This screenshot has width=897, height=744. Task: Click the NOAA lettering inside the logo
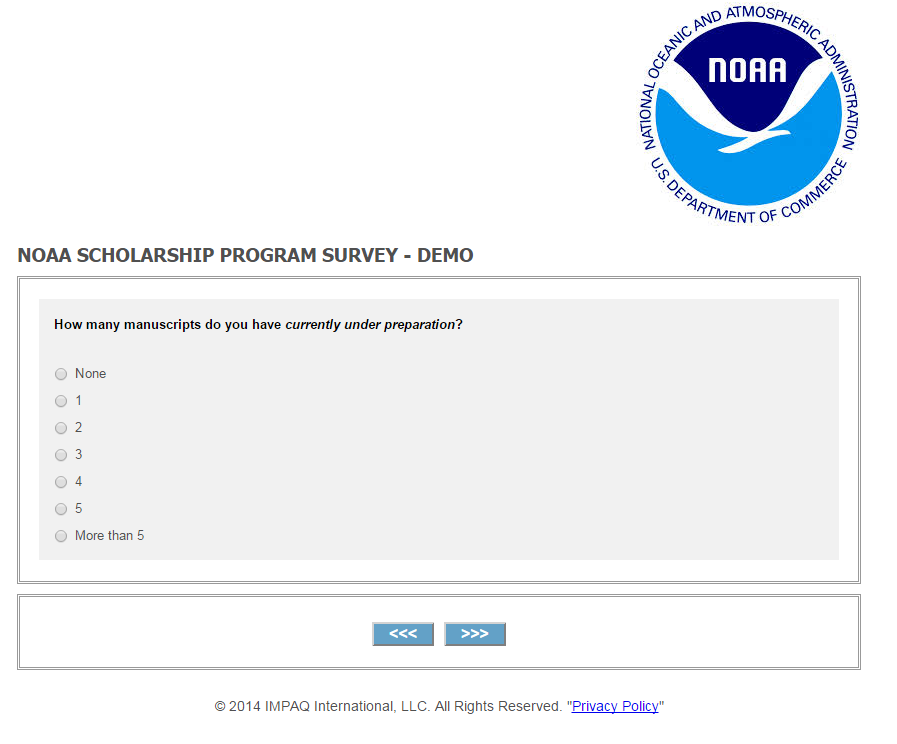point(747,69)
